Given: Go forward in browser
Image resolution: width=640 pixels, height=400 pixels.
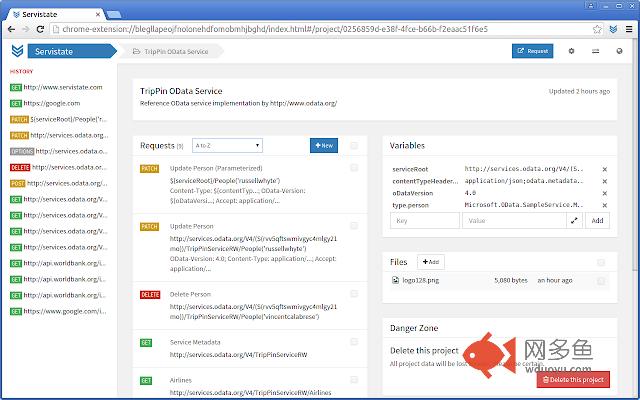Looking at the screenshot, I should click(x=25, y=29).
